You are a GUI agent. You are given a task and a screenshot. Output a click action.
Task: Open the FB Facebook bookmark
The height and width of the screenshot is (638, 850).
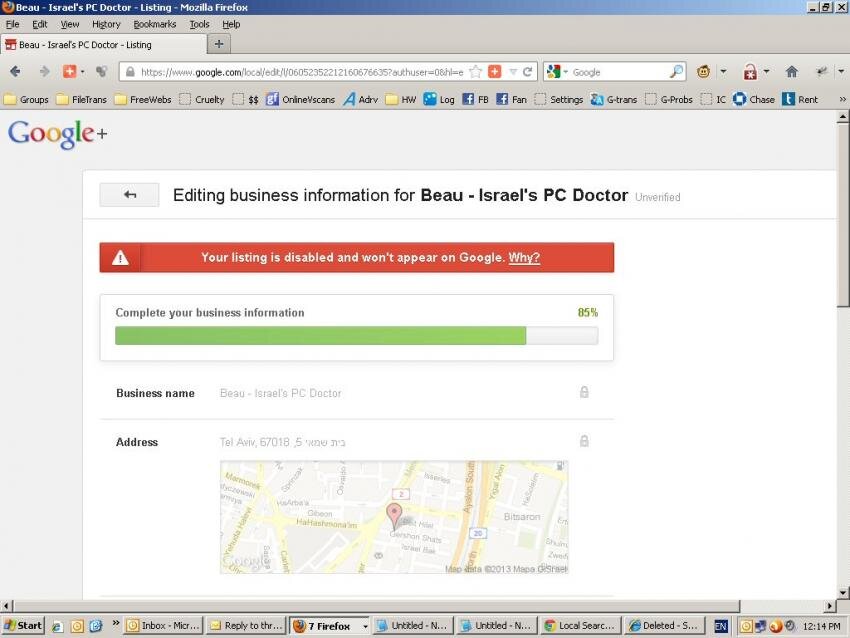tap(475, 100)
